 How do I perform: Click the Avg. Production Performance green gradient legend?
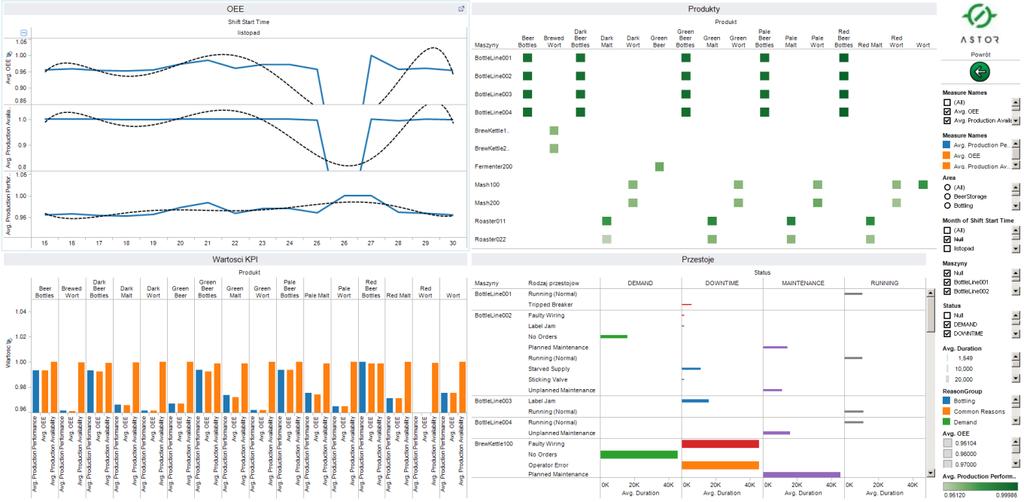(980, 487)
